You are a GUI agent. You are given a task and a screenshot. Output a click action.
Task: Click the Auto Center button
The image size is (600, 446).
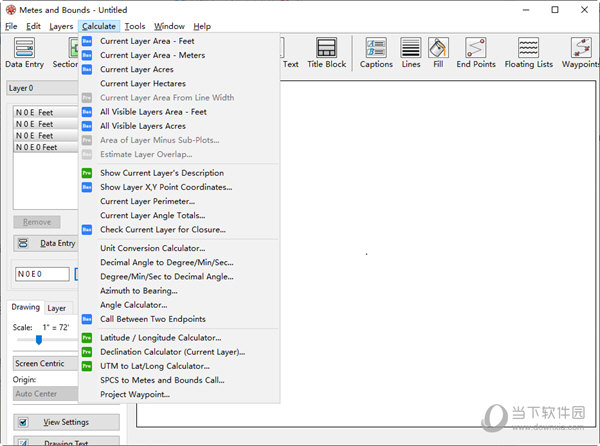[x=46, y=393]
